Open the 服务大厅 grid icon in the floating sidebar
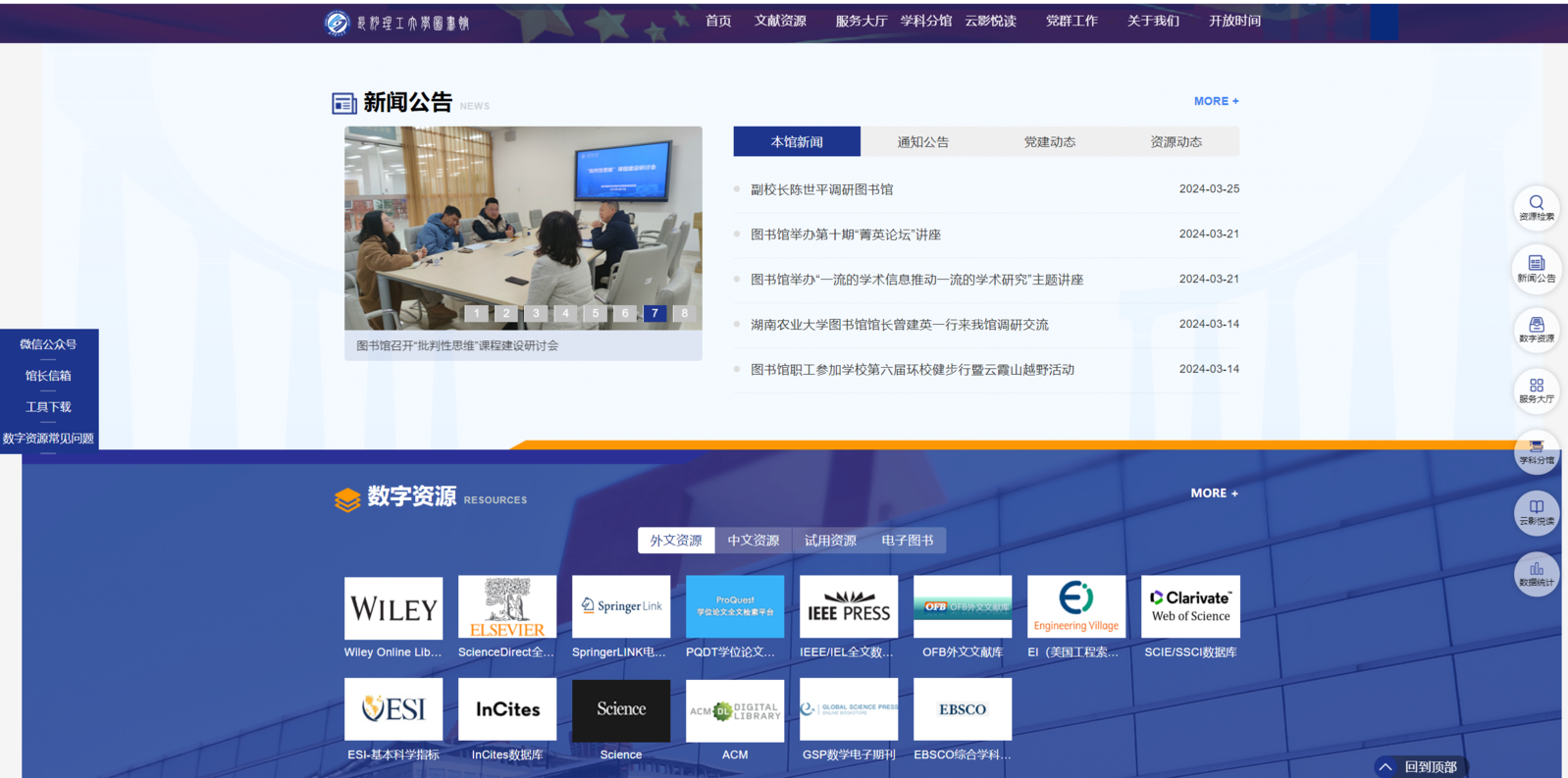Image resolution: width=1568 pixels, height=778 pixels. click(1537, 390)
